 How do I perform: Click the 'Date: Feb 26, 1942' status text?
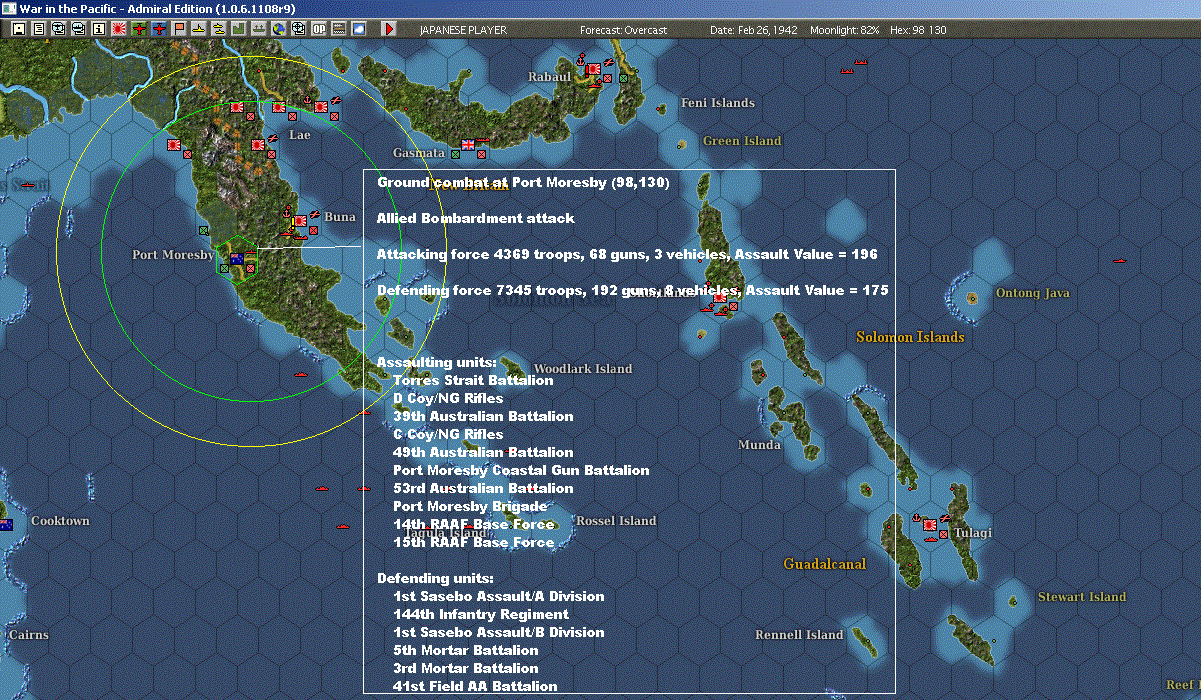(x=753, y=30)
